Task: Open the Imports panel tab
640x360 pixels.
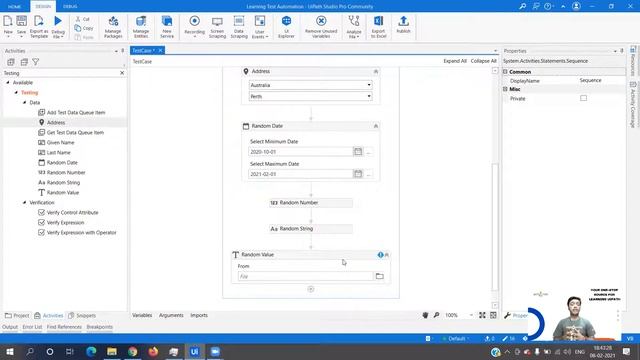Action: coord(199,315)
